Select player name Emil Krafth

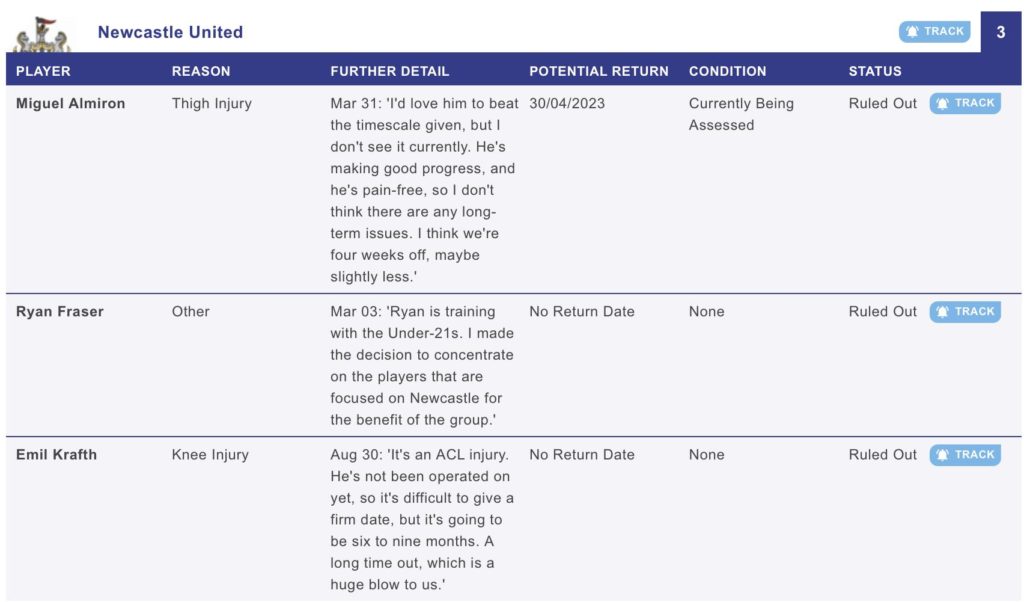click(56, 454)
